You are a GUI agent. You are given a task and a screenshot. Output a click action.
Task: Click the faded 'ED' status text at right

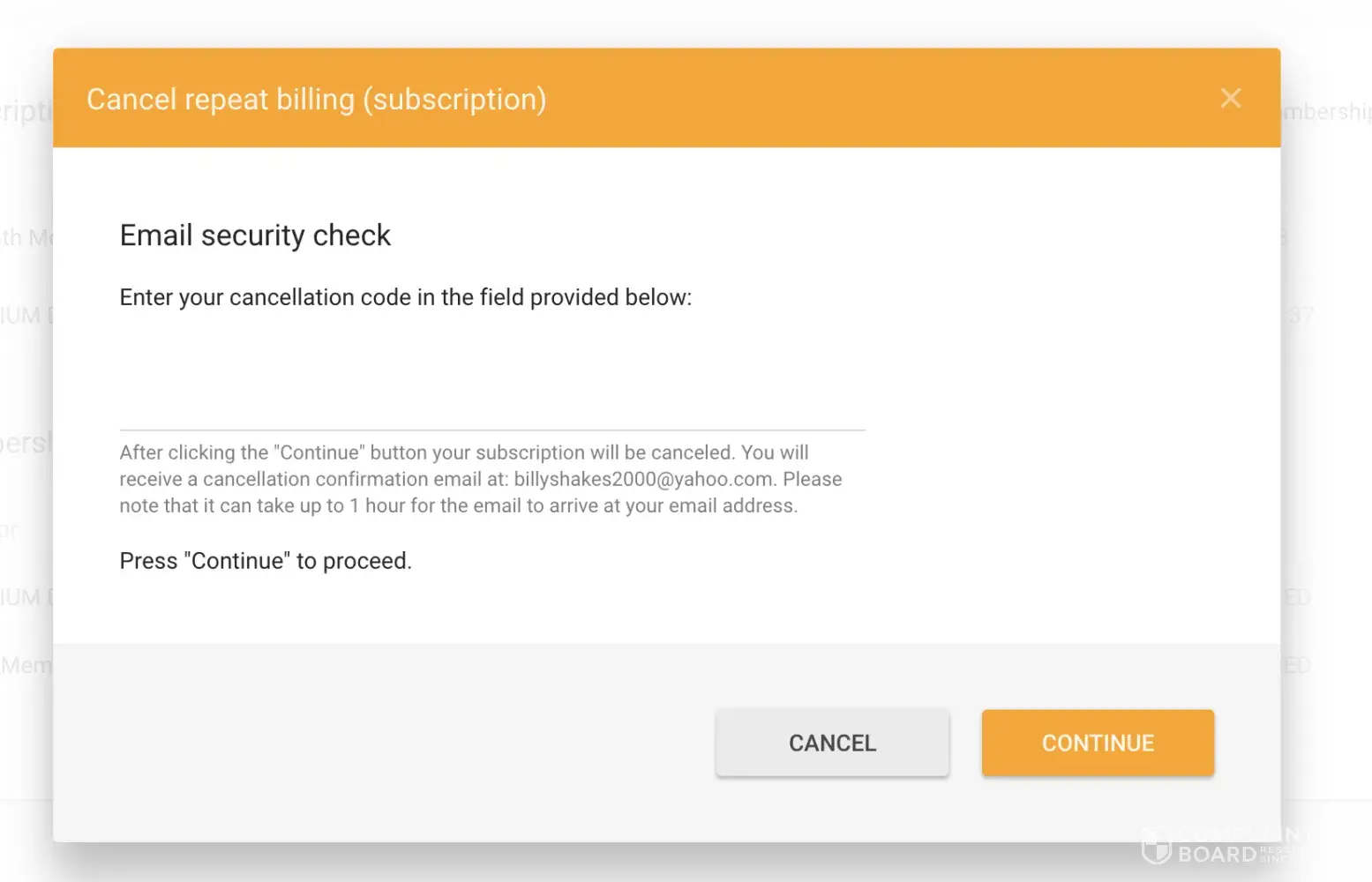[x=1296, y=598]
